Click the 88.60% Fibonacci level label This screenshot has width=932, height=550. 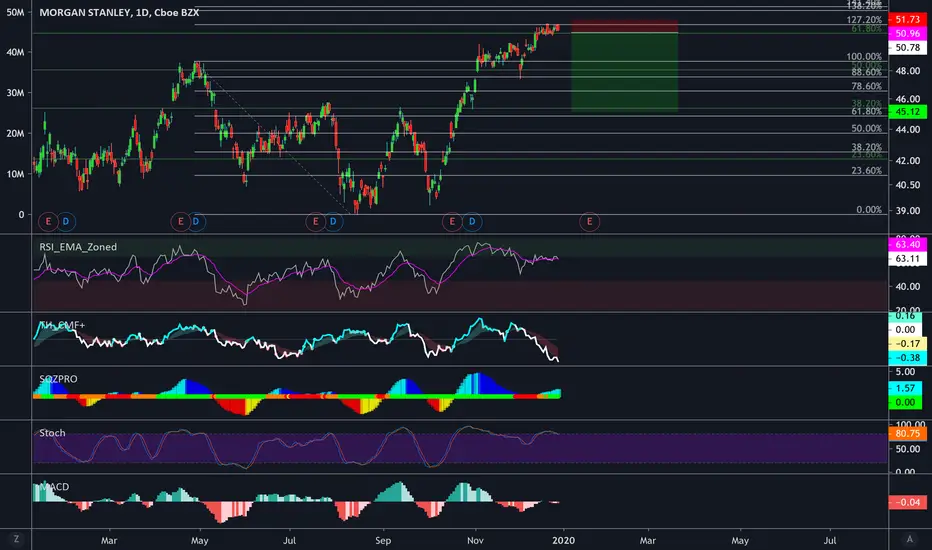(867, 72)
